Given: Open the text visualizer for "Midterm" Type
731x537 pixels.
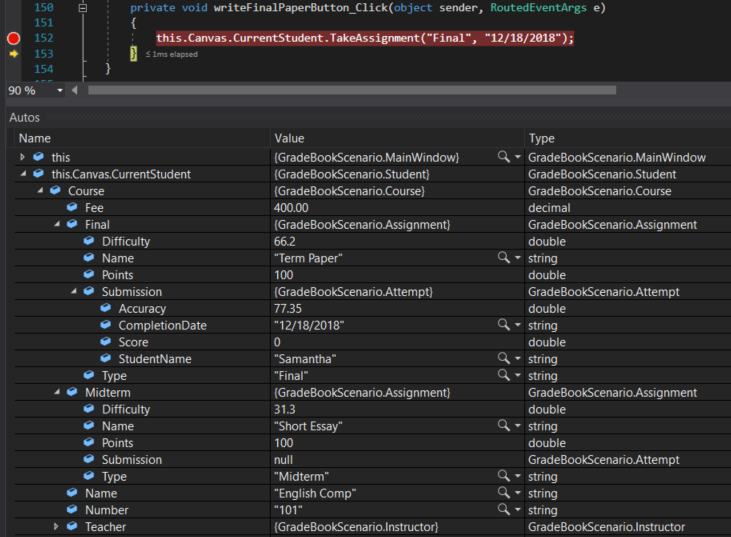Looking at the screenshot, I should [503, 475].
